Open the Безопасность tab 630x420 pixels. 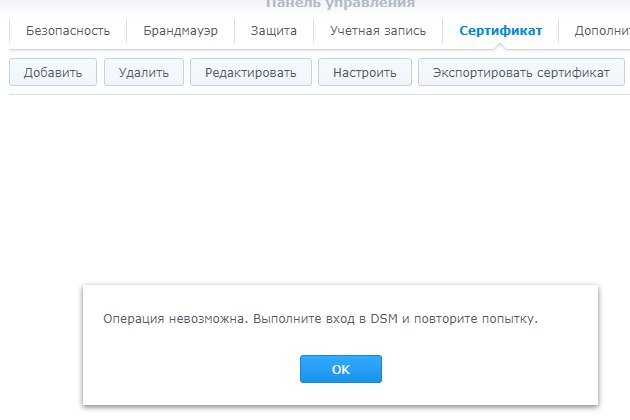(68, 31)
